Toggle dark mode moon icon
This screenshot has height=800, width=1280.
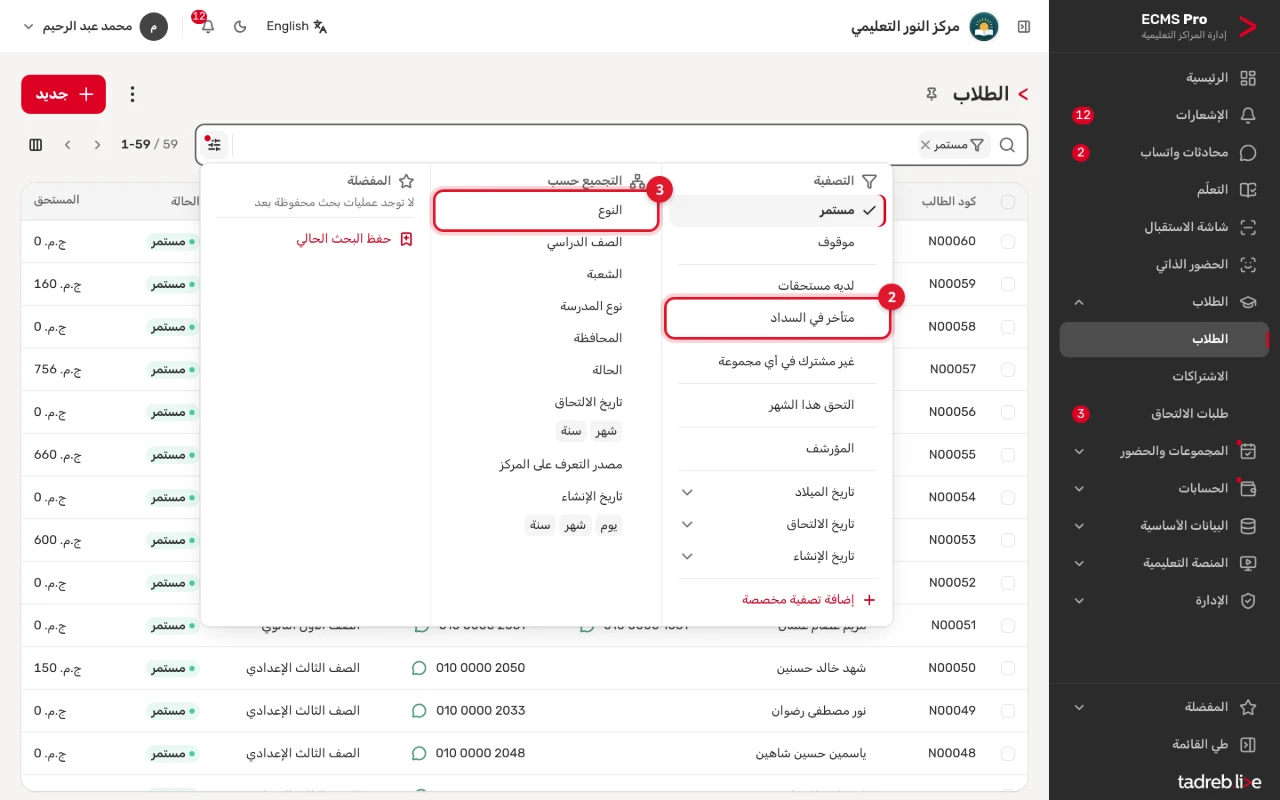click(x=240, y=27)
